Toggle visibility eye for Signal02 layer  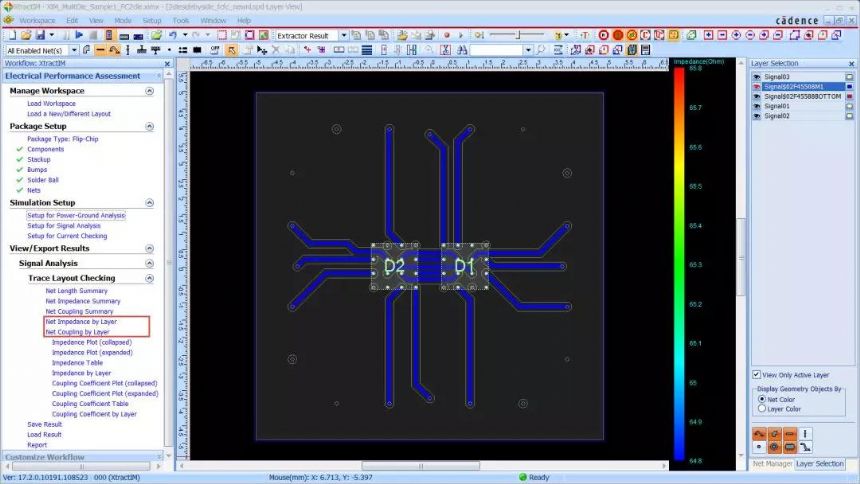(x=757, y=116)
